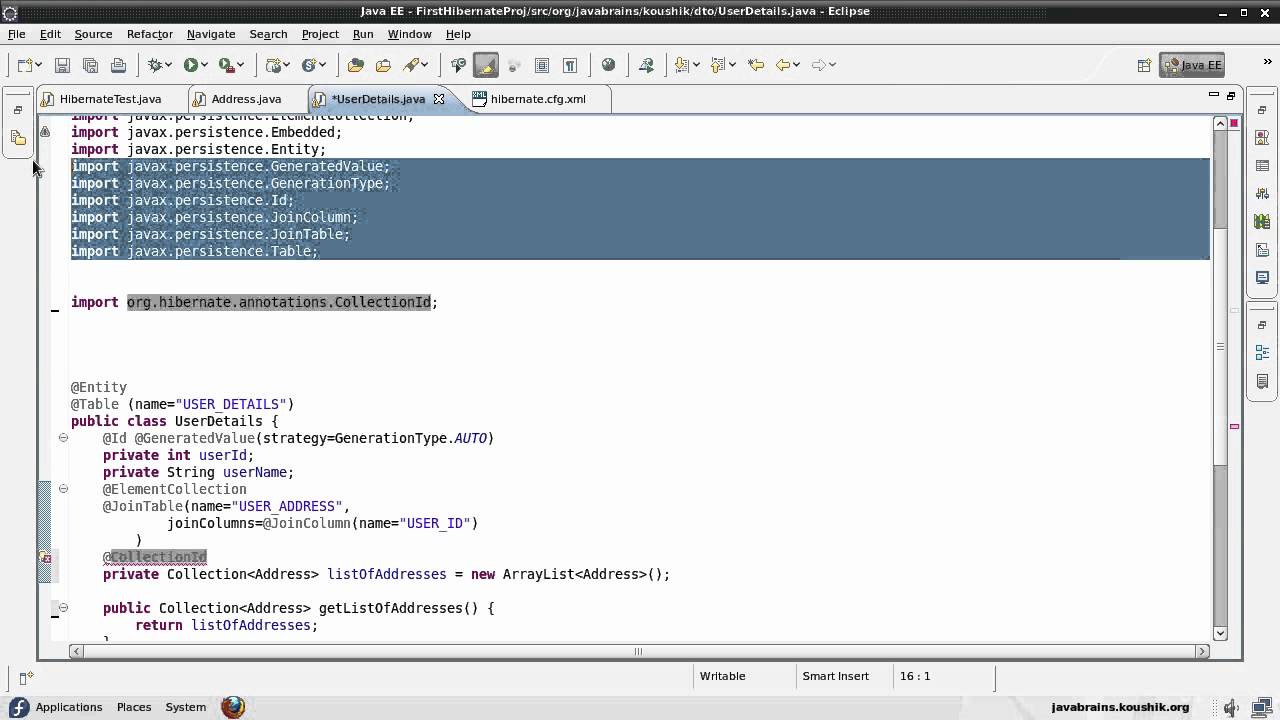The image size is (1280, 720).
Task: Open the Outline view icon in right trim
Action: (x=1262, y=353)
